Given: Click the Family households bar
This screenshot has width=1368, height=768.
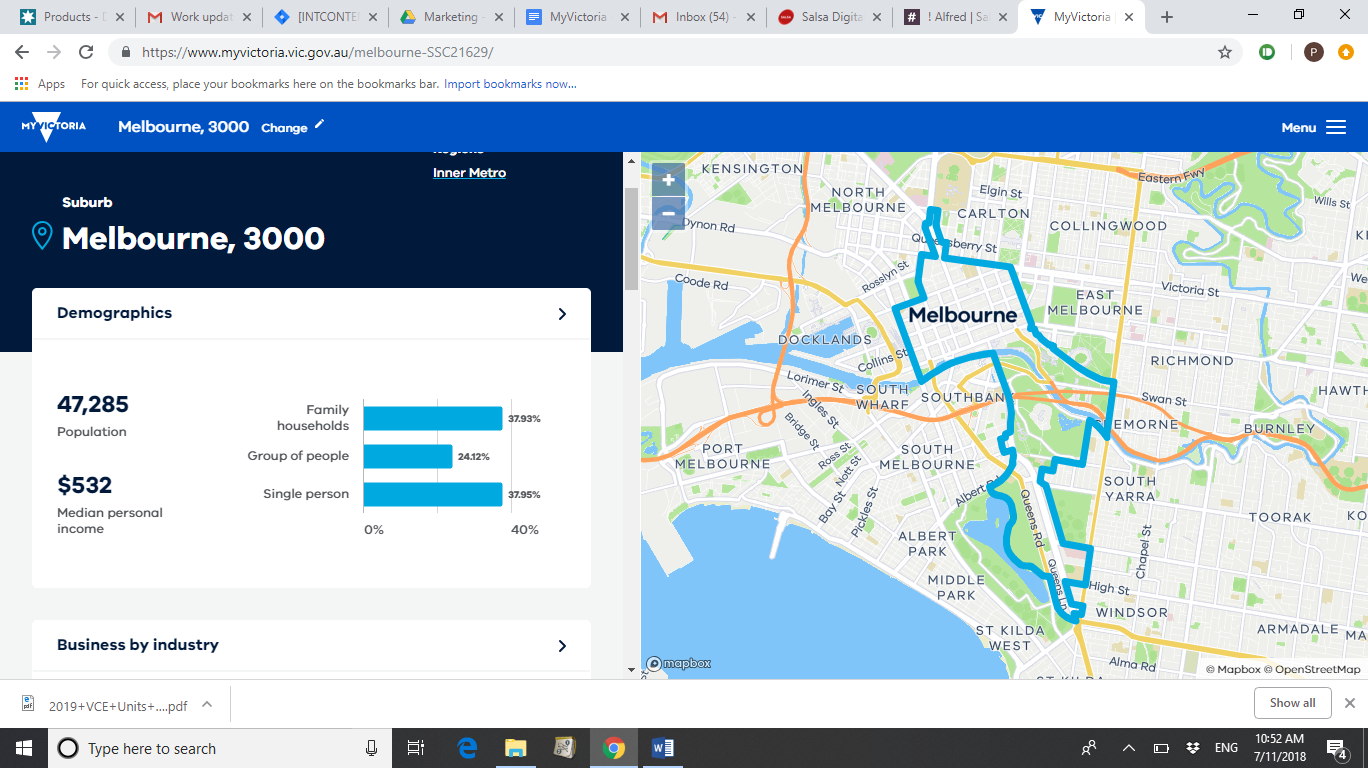Looking at the screenshot, I should coord(433,418).
